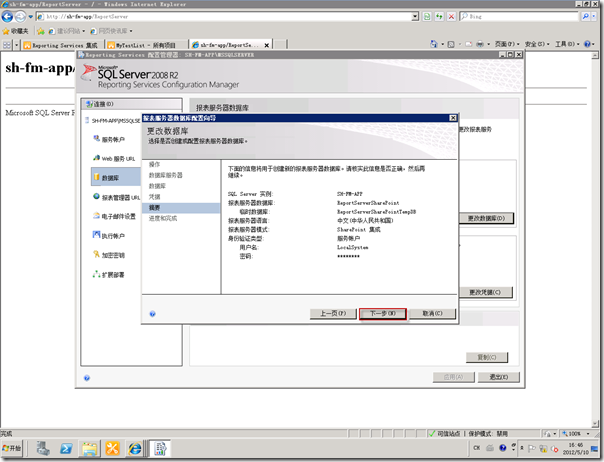The height and width of the screenshot is (462, 604).
Task: Click the IE vertical scrollbar down arrow
Action: coord(595,424)
